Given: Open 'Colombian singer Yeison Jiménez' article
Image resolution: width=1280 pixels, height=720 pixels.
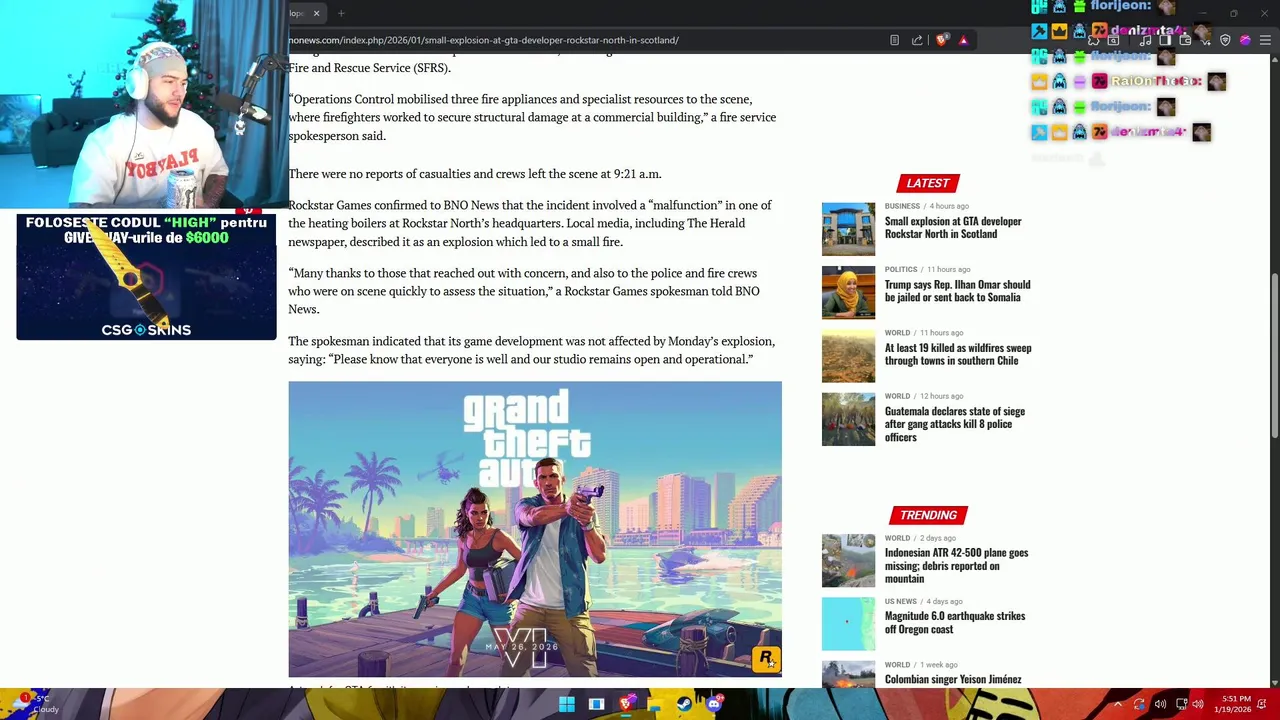Looking at the screenshot, I should [x=953, y=679].
